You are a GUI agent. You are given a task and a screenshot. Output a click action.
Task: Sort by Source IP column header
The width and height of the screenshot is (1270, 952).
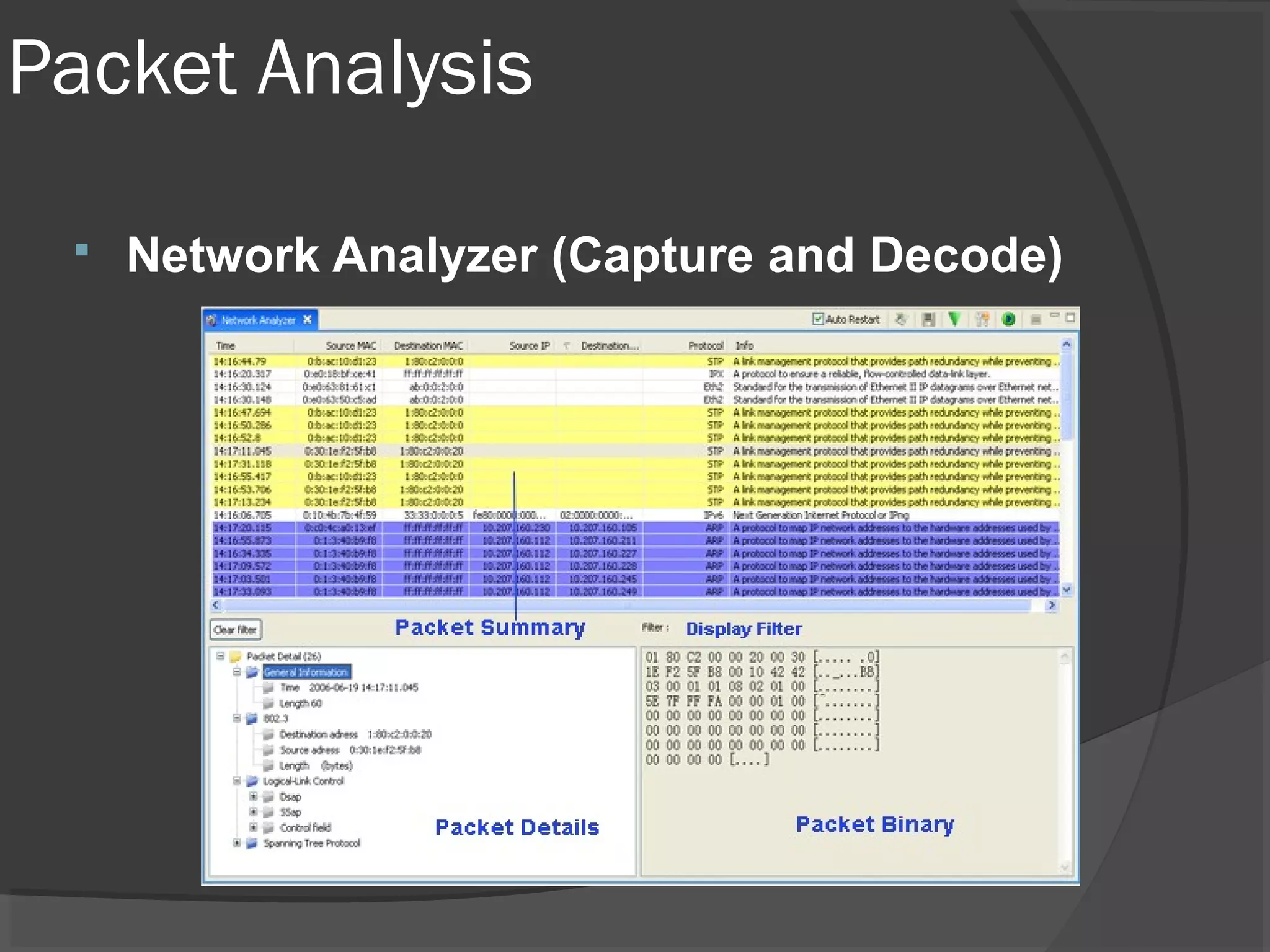tap(512, 346)
